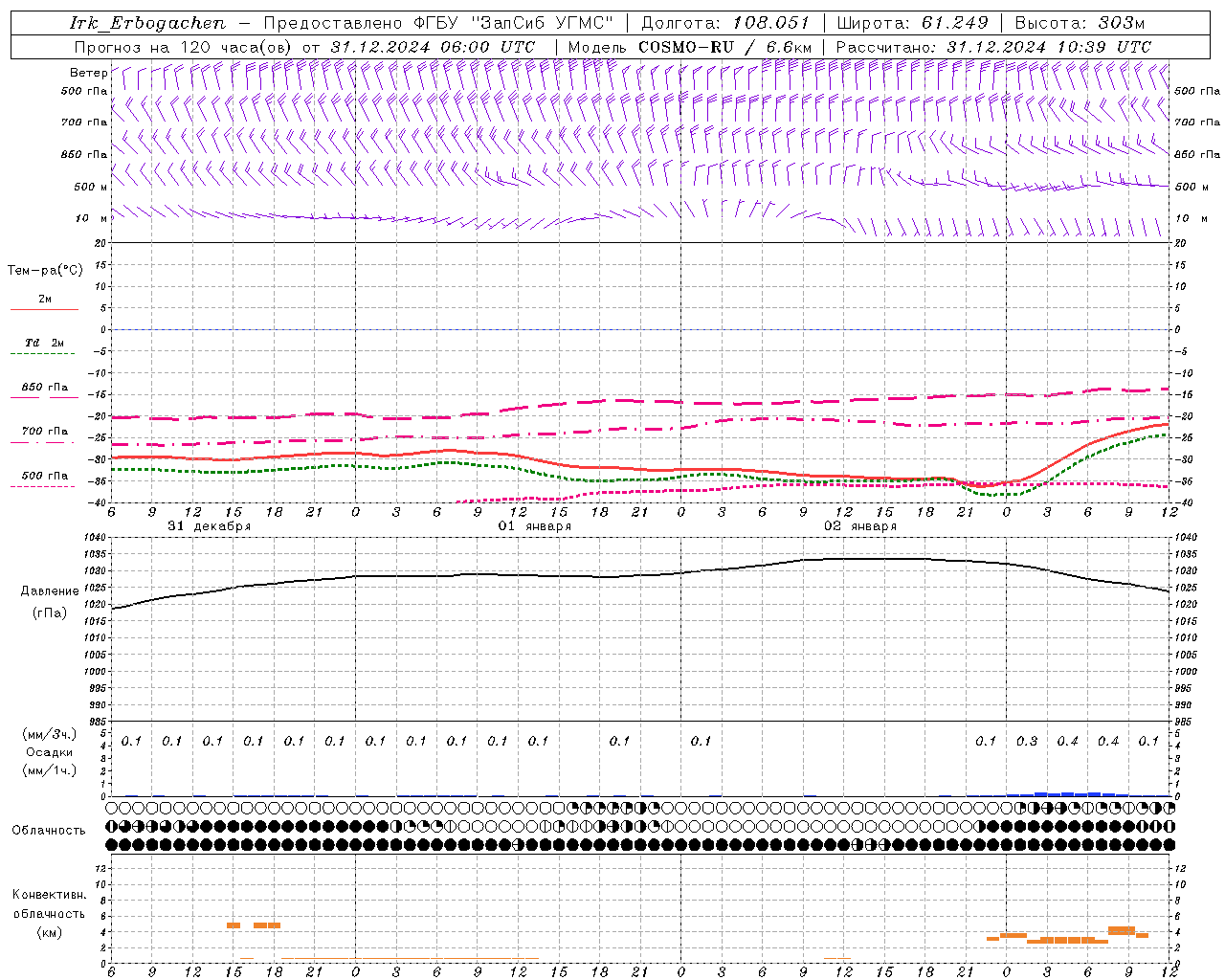Click the 01 января date marker
Screen dimensions: 1225x980
pos(535,526)
